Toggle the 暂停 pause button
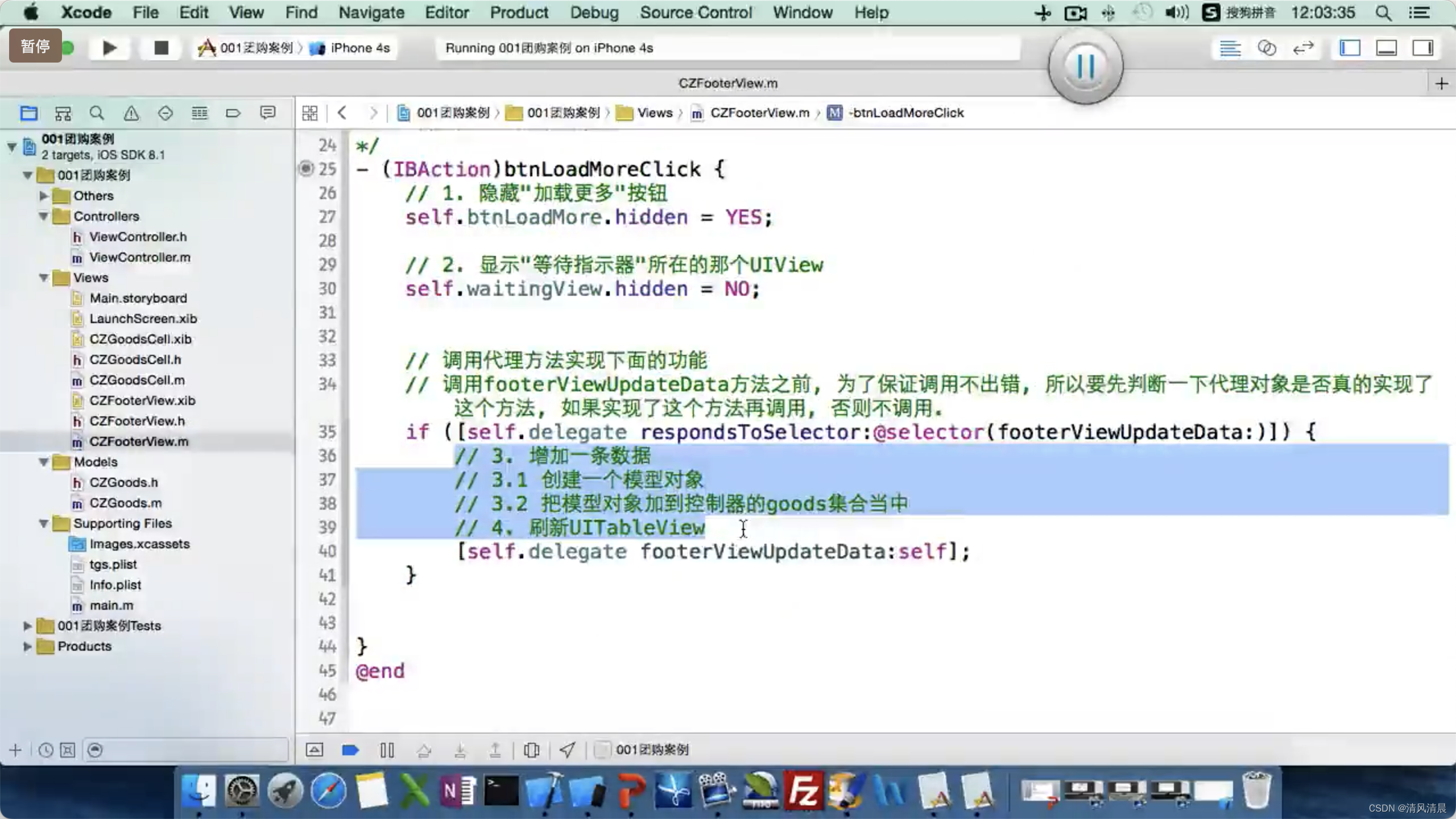 [35, 47]
